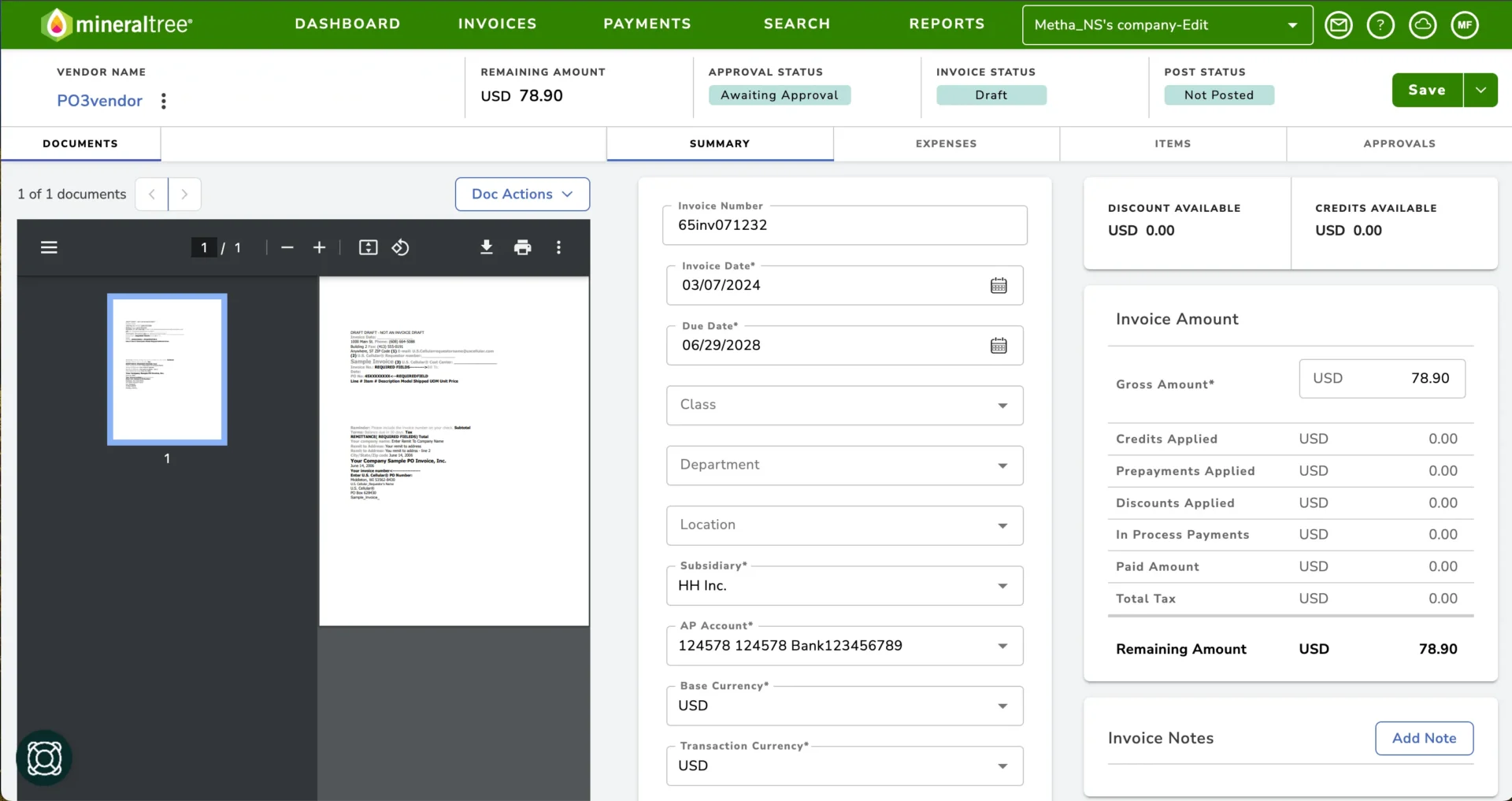
Task: Click the vendor three-dot options menu
Action: click(x=164, y=101)
